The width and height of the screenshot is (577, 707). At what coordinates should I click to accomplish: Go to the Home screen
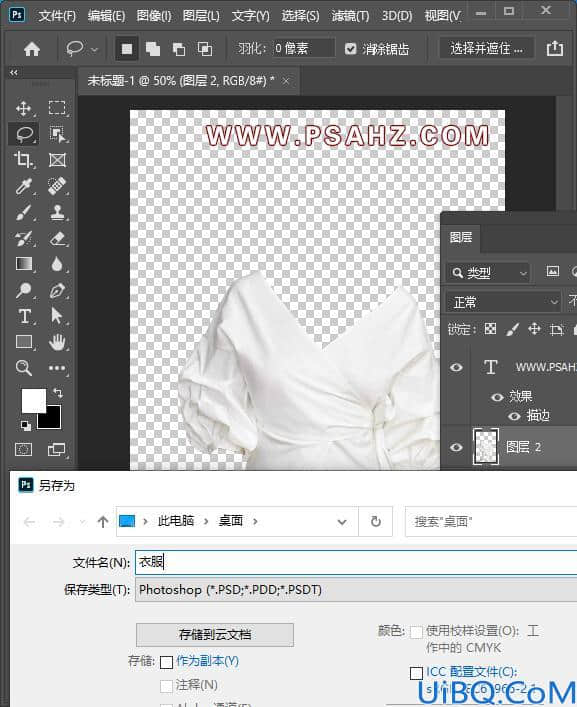pyautogui.click(x=32, y=49)
